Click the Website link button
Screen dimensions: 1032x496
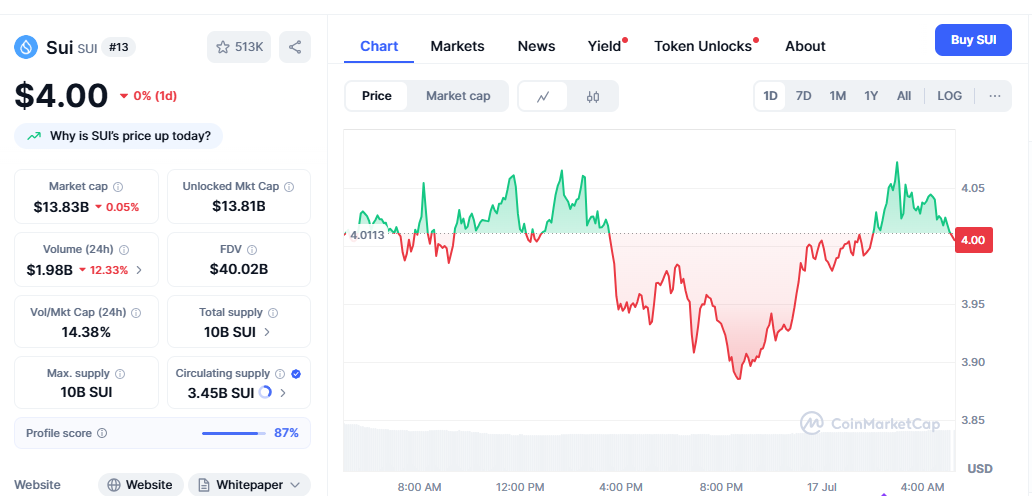click(x=140, y=485)
